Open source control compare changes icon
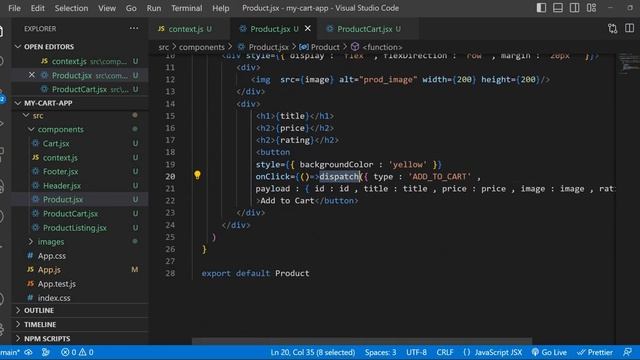The image size is (640, 360). [x=612, y=29]
